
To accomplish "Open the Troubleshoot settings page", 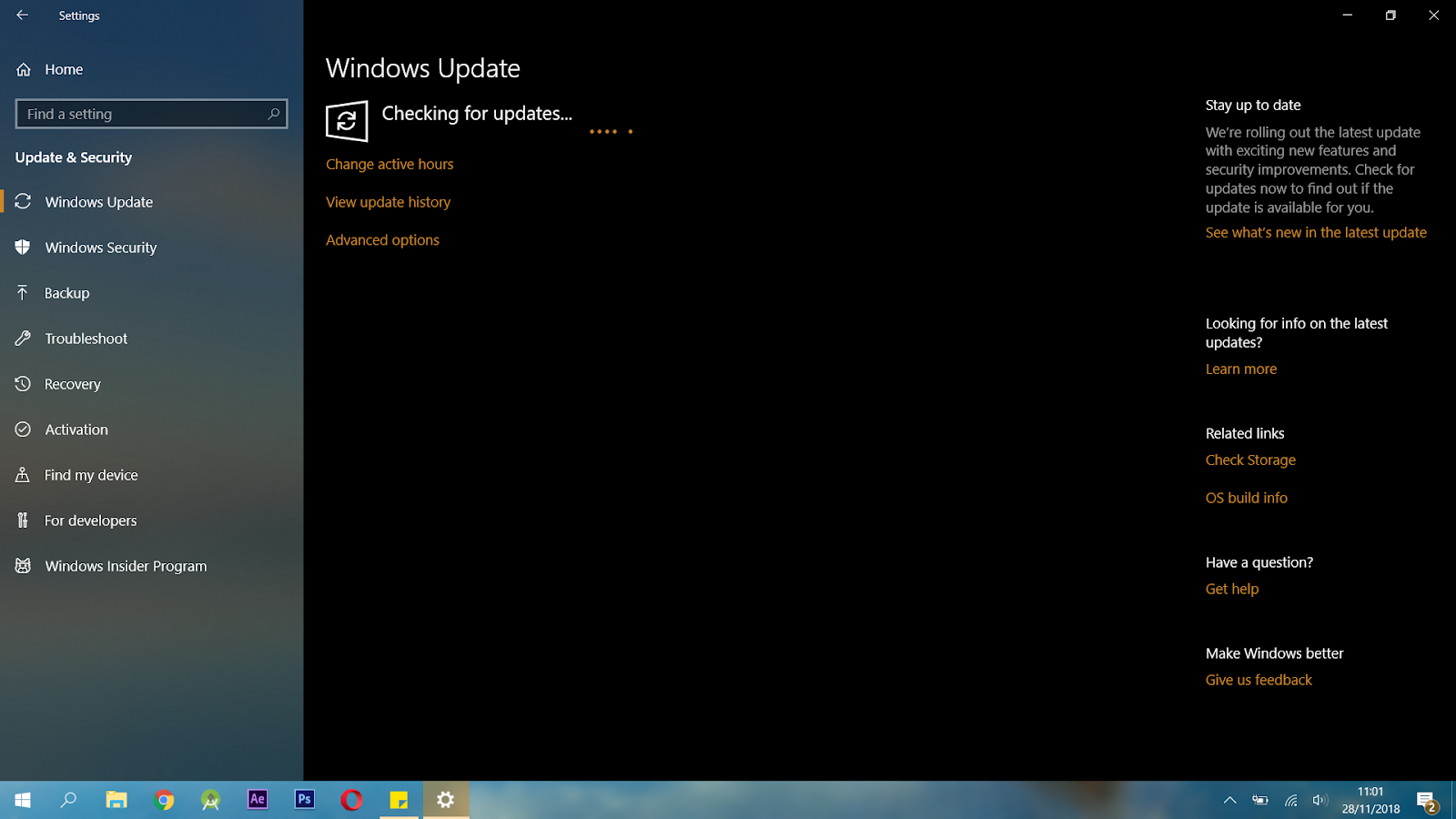I will point(86,338).
